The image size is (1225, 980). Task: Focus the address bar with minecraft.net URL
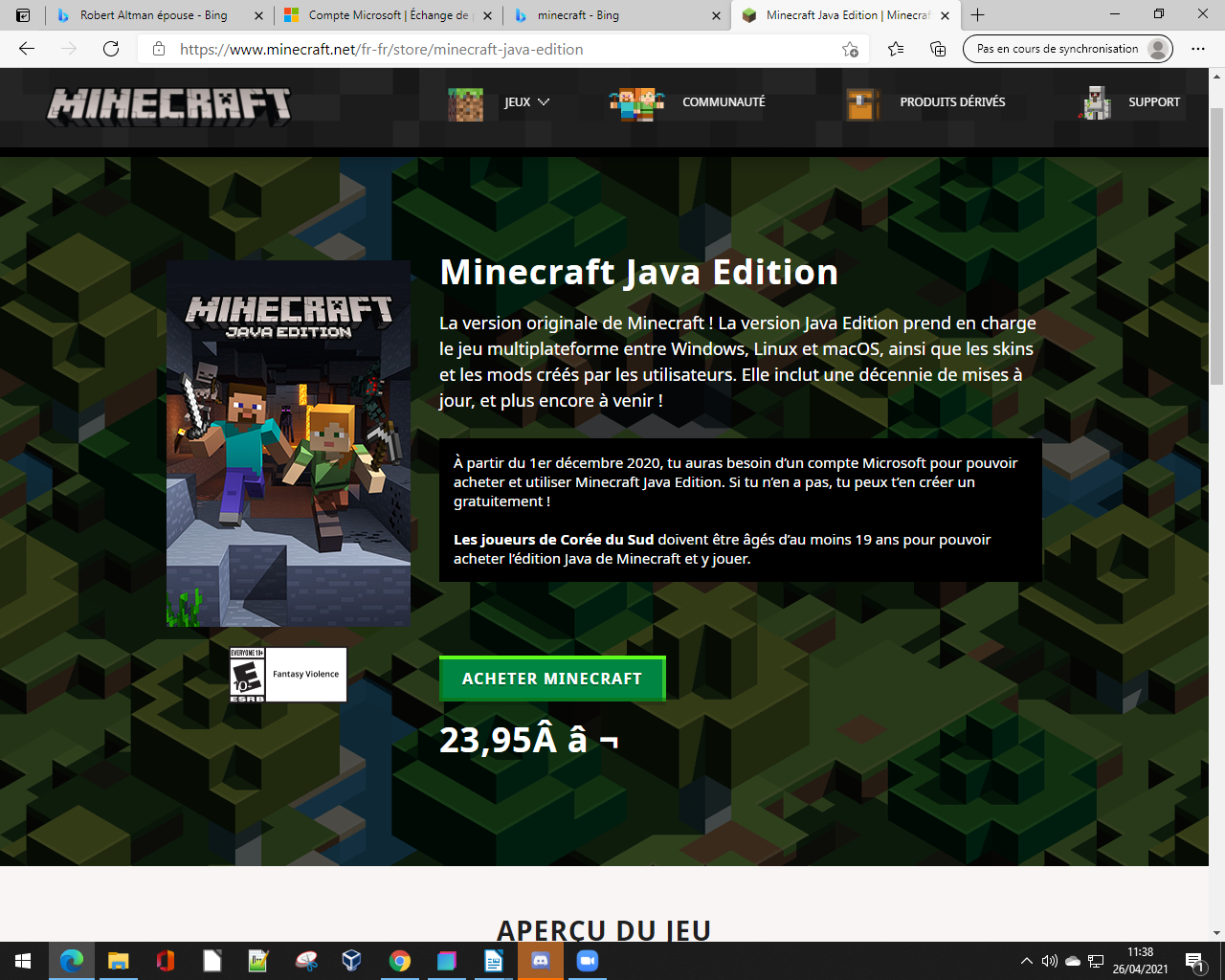[x=503, y=49]
